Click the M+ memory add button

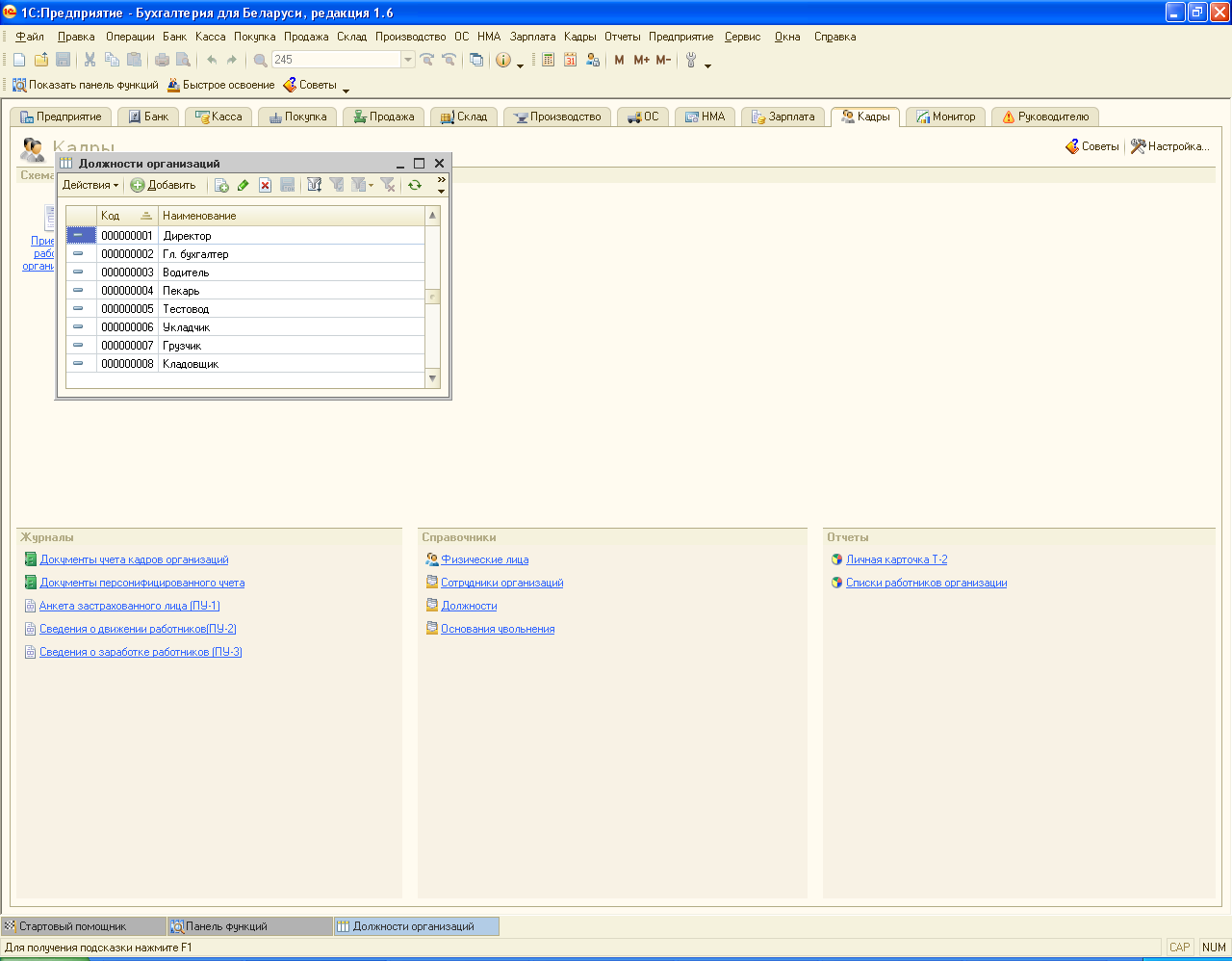(x=642, y=60)
